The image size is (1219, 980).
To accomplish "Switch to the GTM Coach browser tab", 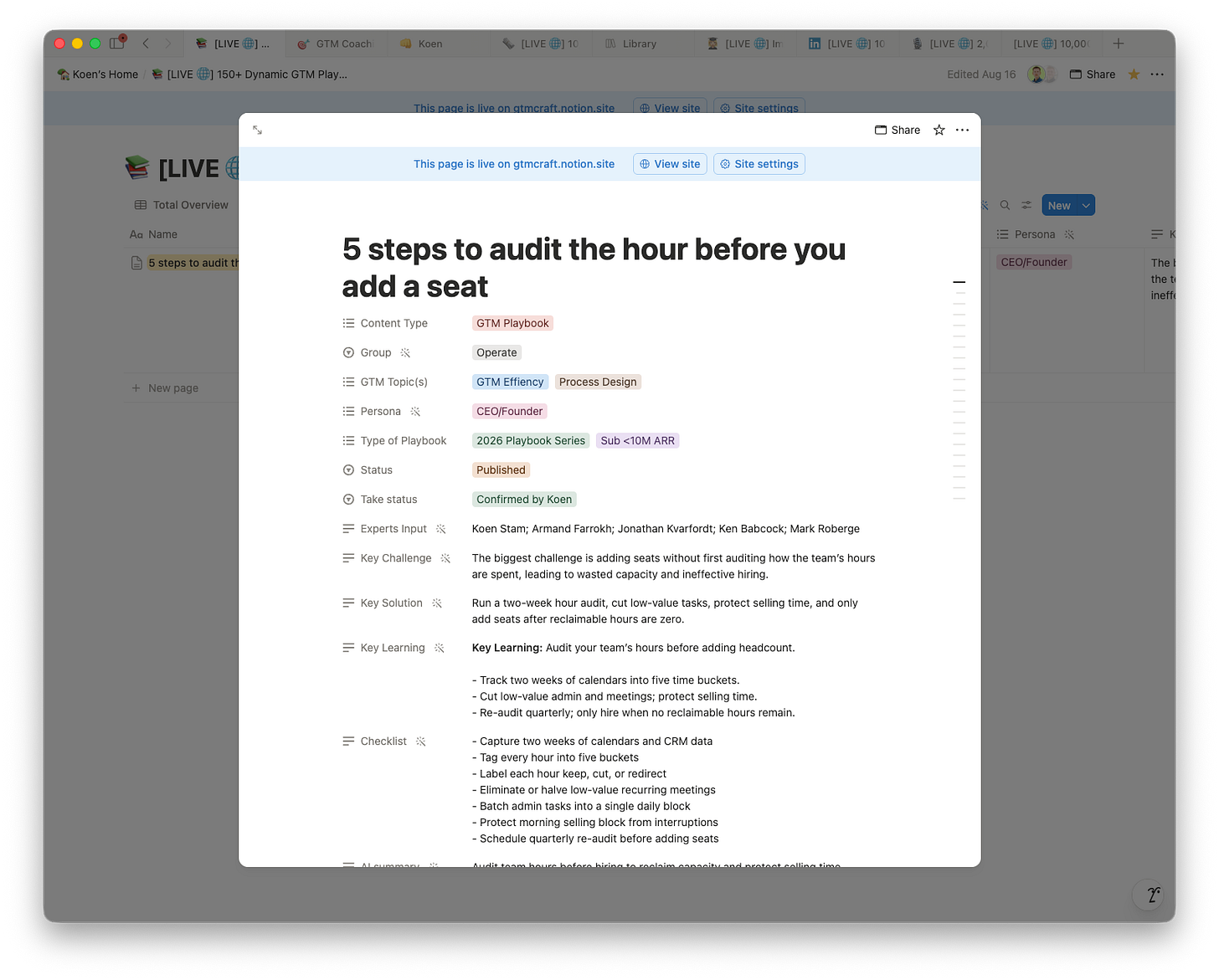I will (x=337, y=44).
